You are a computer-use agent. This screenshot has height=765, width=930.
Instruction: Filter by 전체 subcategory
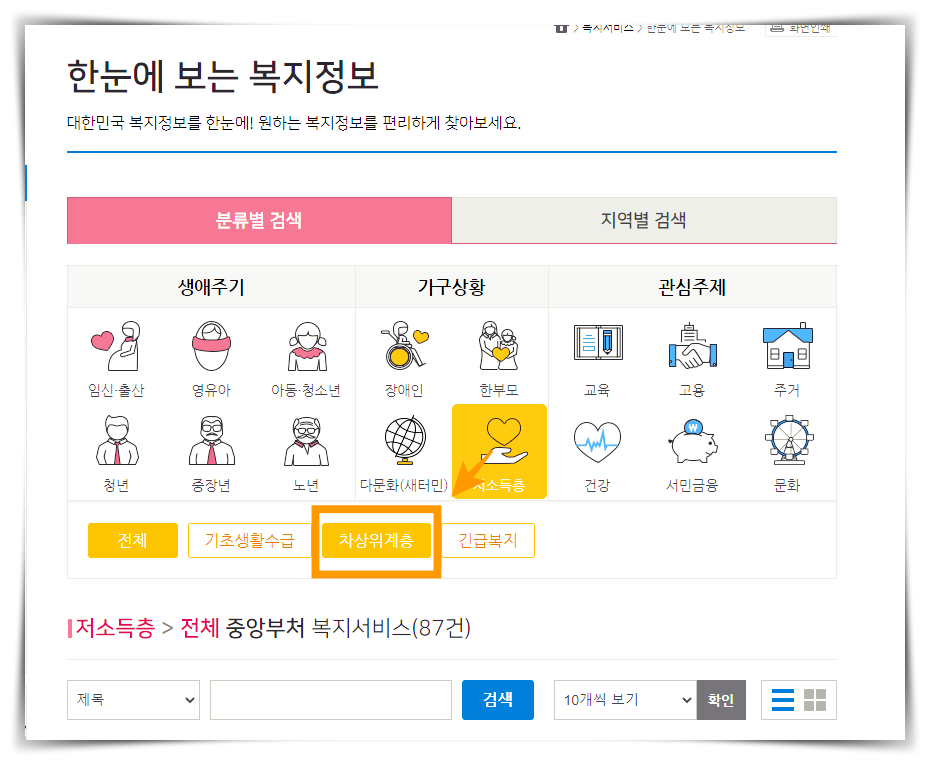click(x=133, y=540)
